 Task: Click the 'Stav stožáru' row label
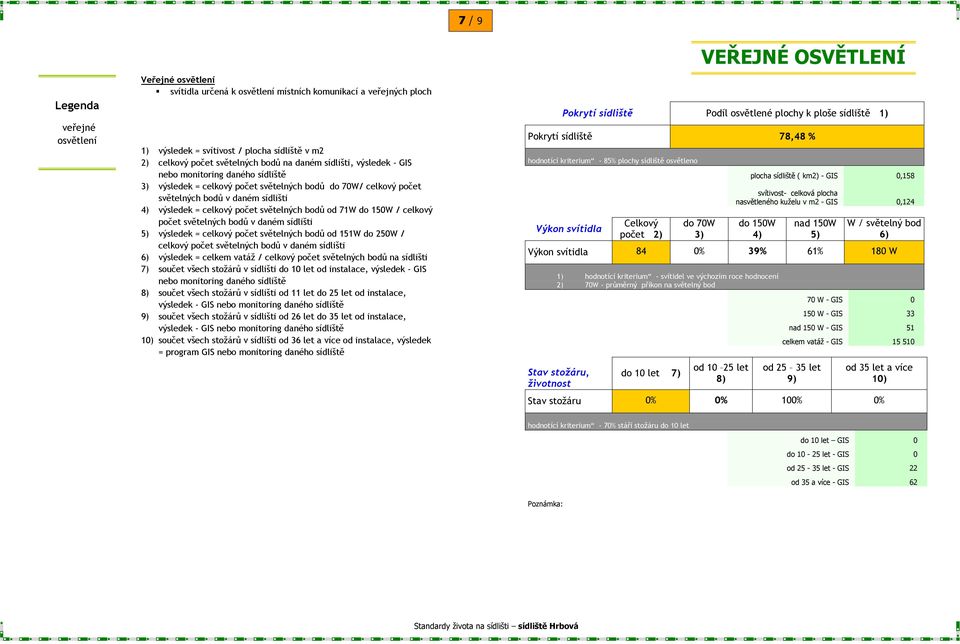click(554, 401)
